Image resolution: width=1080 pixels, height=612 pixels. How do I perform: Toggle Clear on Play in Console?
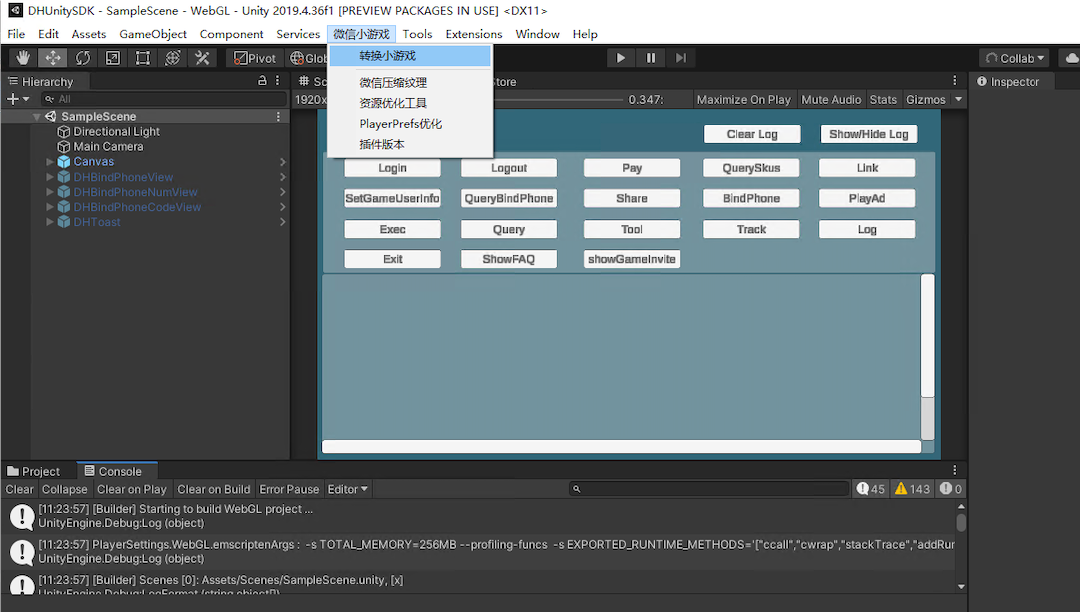point(132,489)
